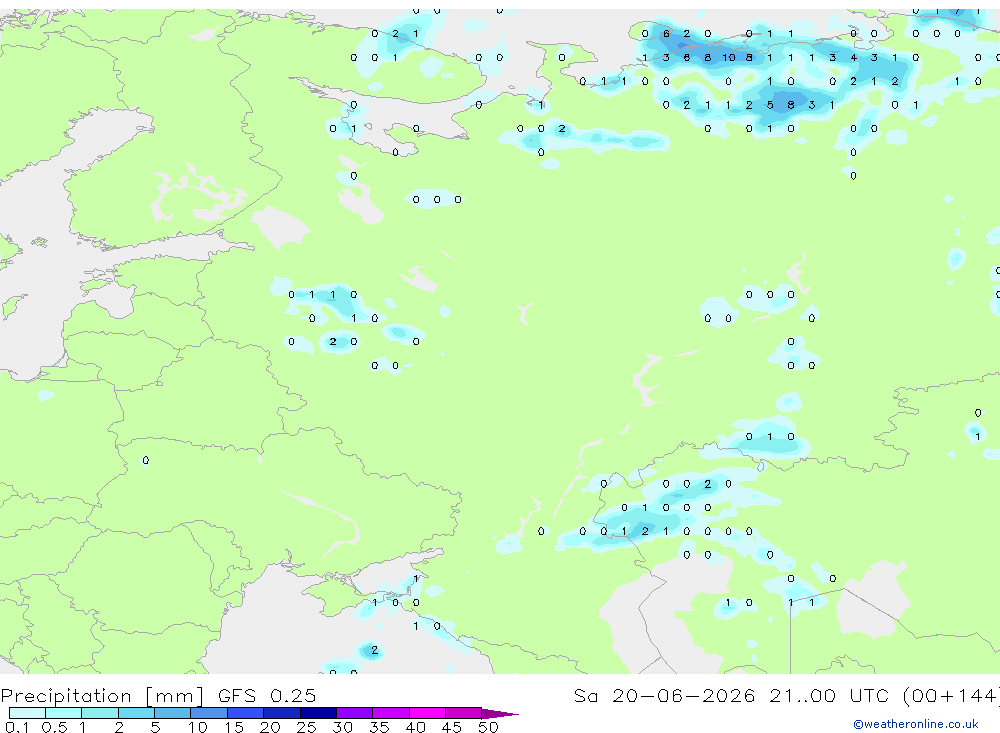The width and height of the screenshot is (1000, 733).
Task: Select the 15–20 mm legend swatch
Action: click(246, 713)
